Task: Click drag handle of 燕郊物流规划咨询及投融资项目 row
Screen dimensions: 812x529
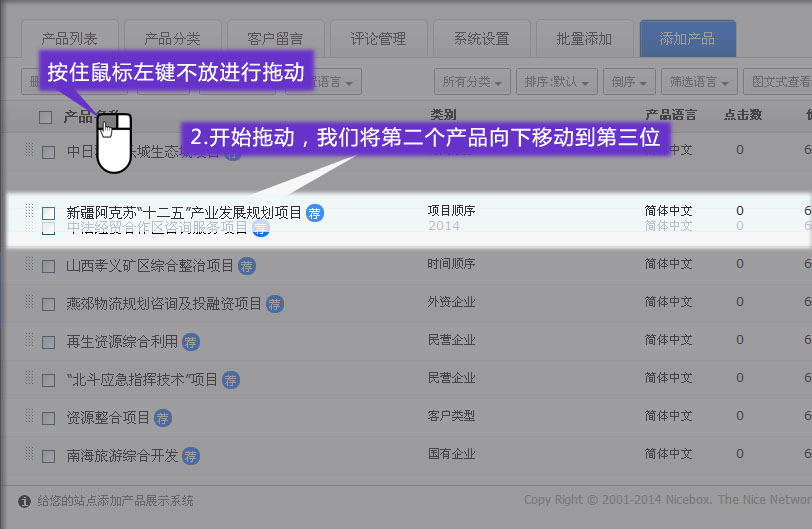Action: [x=29, y=303]
